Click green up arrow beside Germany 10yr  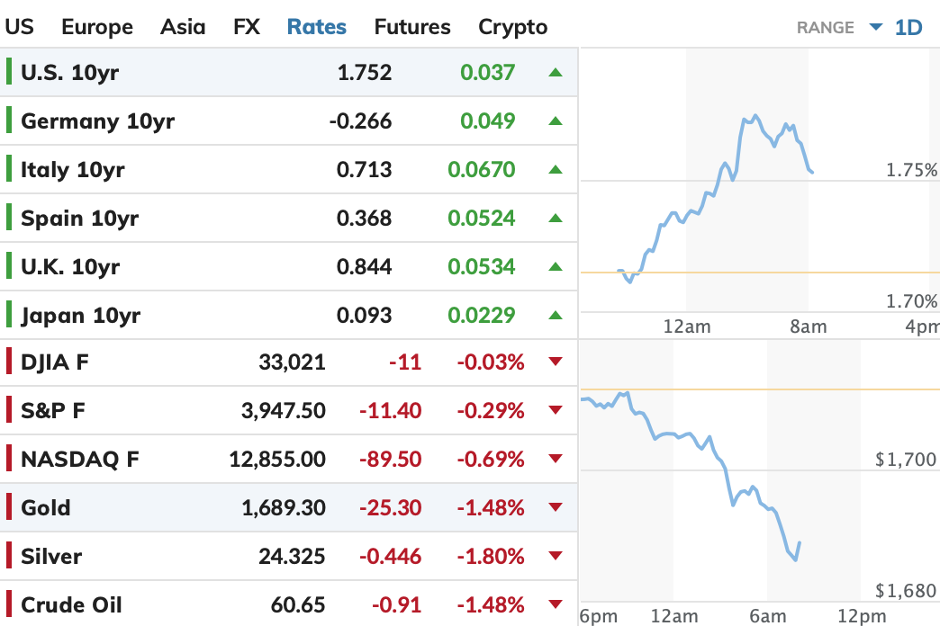(556, 121)
